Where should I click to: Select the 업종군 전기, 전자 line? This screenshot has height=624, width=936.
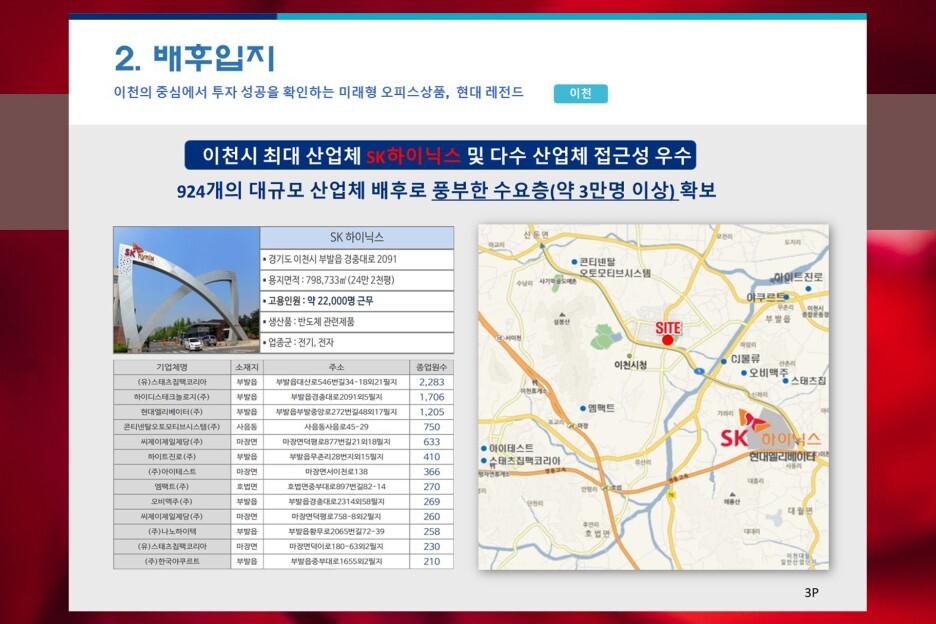(x=356, y=343)
